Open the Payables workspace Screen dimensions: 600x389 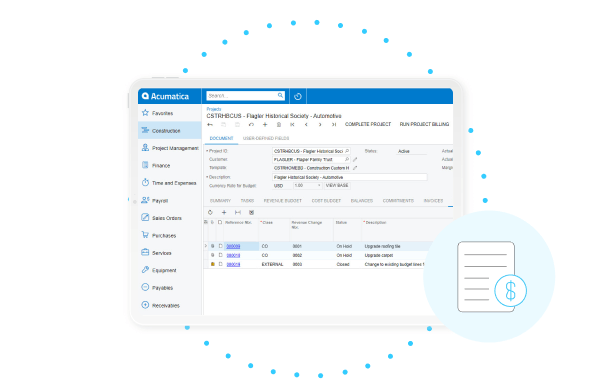point(170,288)
